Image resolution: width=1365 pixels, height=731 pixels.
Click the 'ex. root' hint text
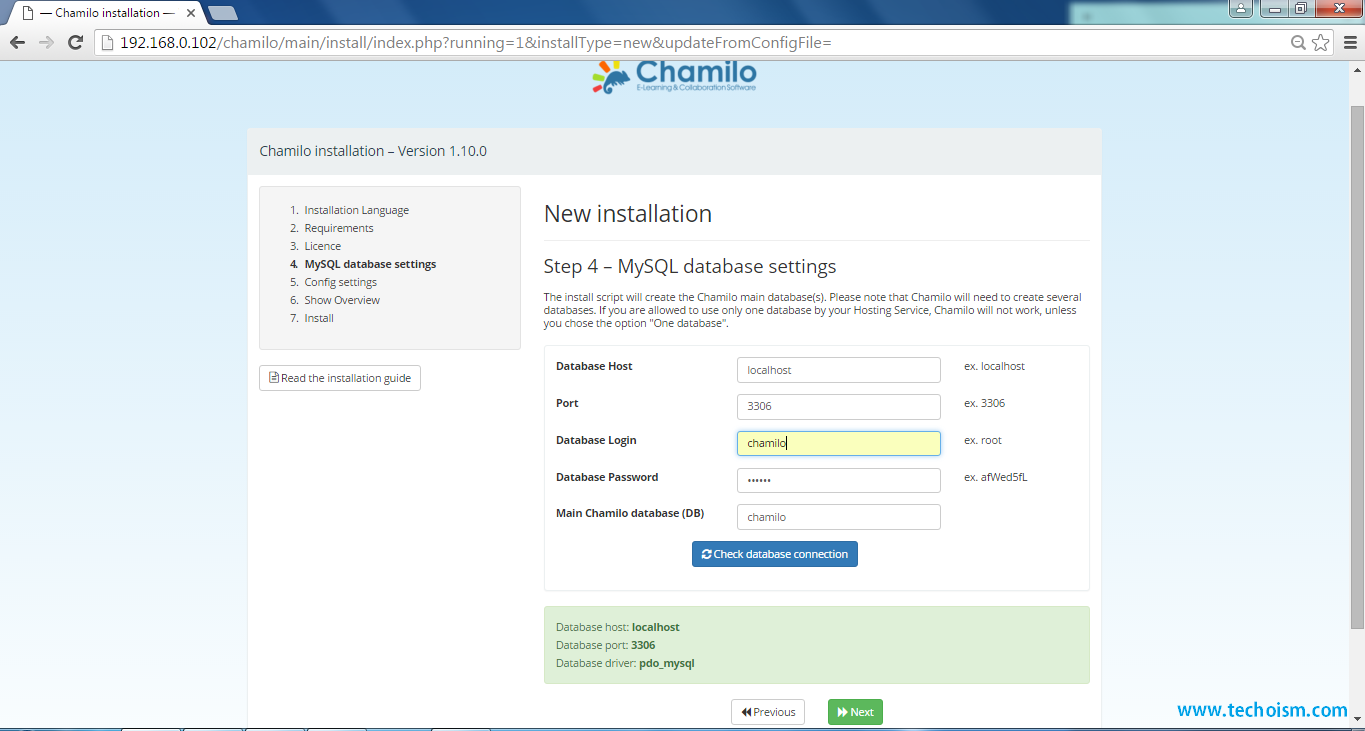pos(982,440)
